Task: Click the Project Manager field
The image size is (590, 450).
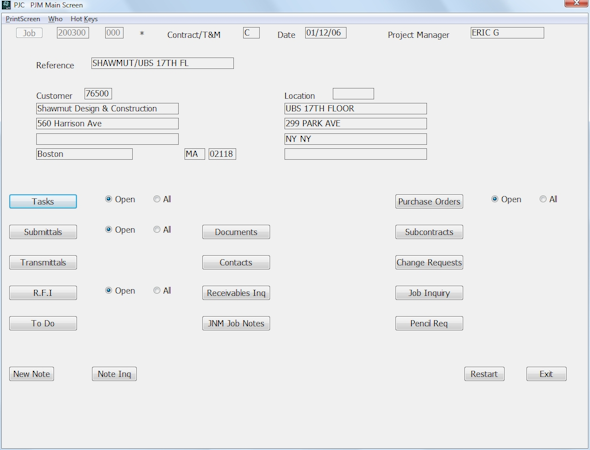Action: pyautogui.click(x=507, y=33)
